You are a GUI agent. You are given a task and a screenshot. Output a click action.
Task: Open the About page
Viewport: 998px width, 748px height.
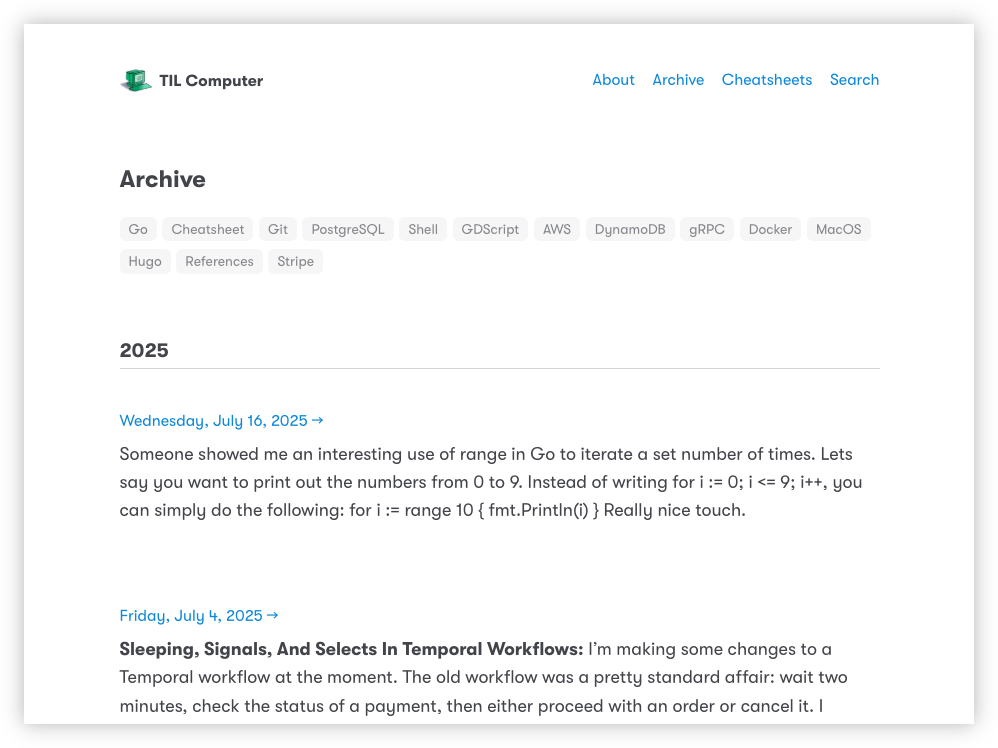click(x=613, y=80)
